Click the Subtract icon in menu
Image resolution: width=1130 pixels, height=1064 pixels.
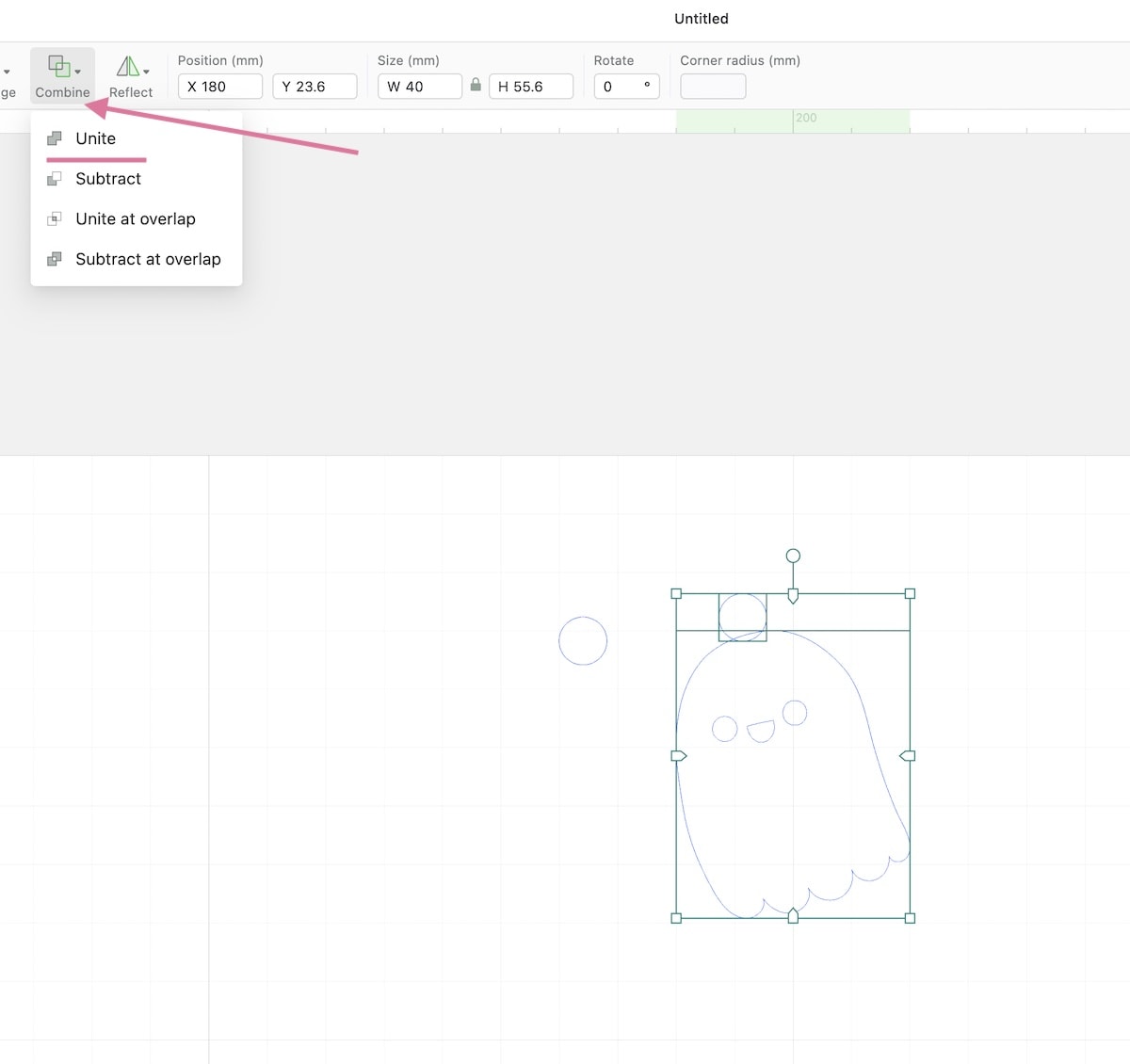(55, 179)
